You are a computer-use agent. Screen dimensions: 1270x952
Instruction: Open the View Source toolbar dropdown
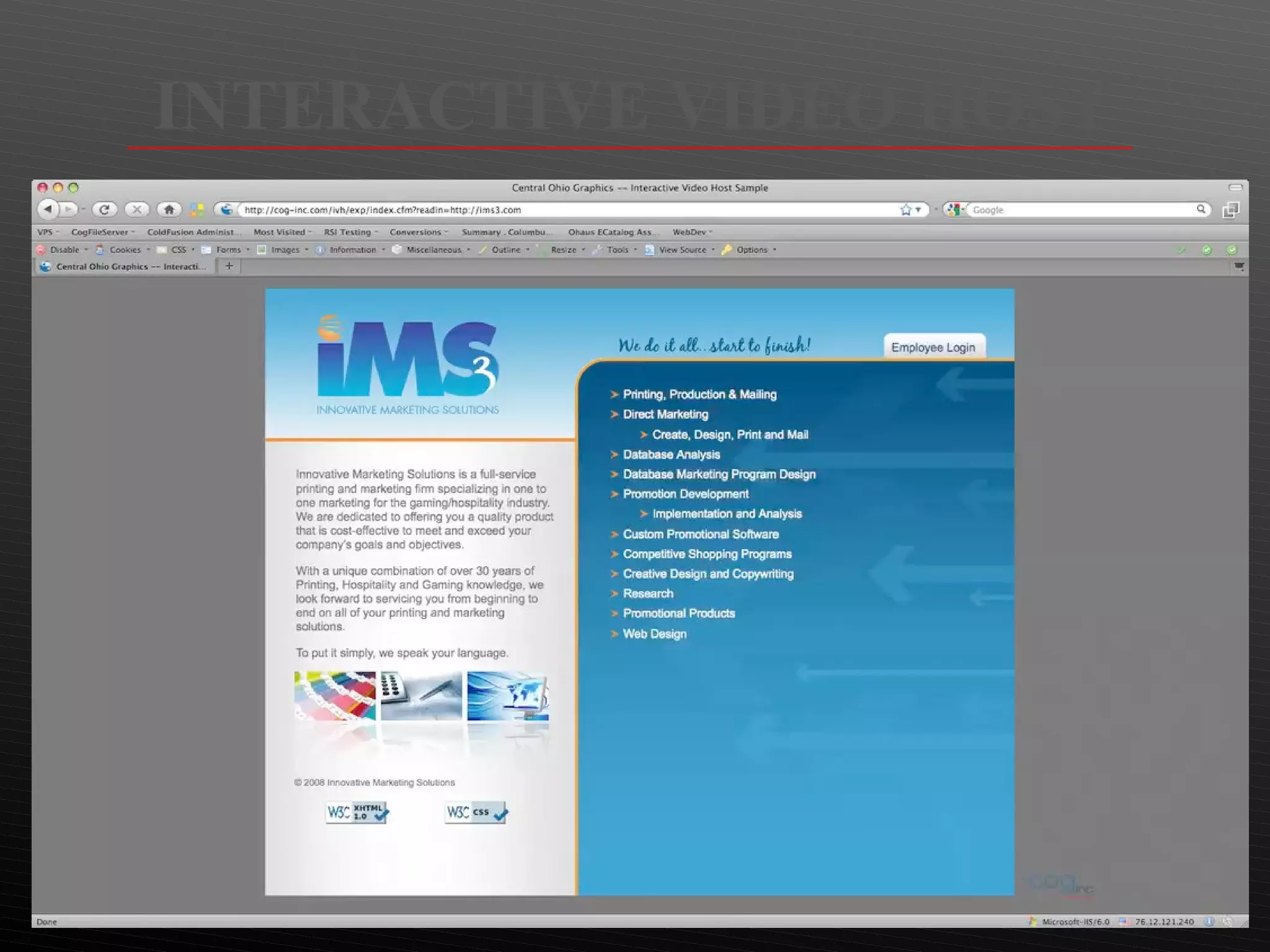pos(680,250)
